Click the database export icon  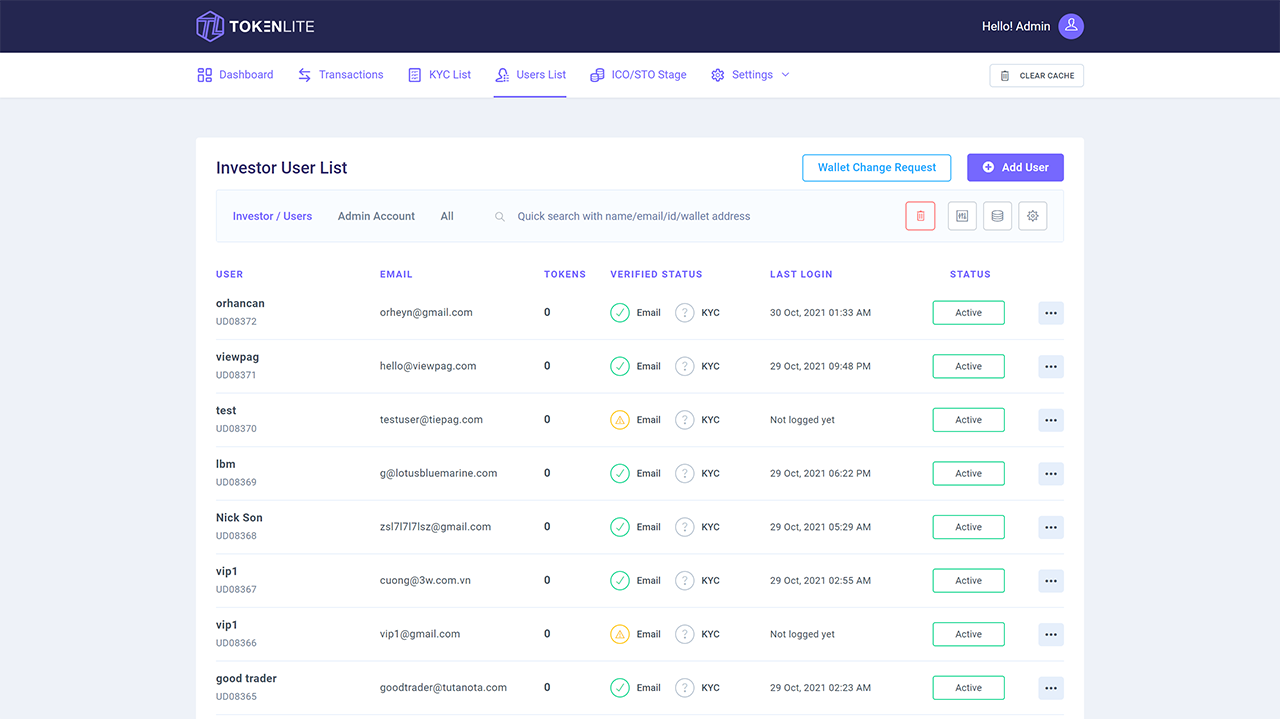point(997,216)
